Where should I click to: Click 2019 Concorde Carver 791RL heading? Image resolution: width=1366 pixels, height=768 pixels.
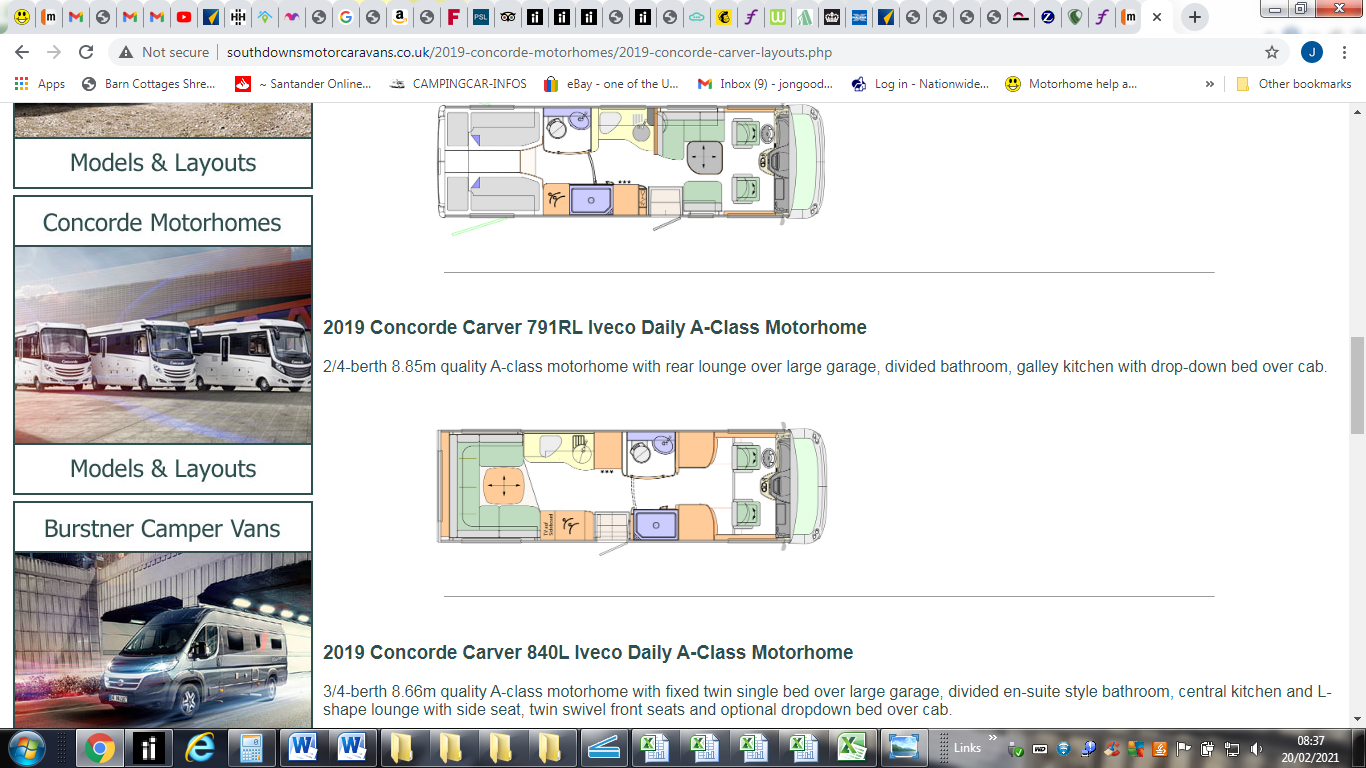pyautogui.click(x=595, y=327)
